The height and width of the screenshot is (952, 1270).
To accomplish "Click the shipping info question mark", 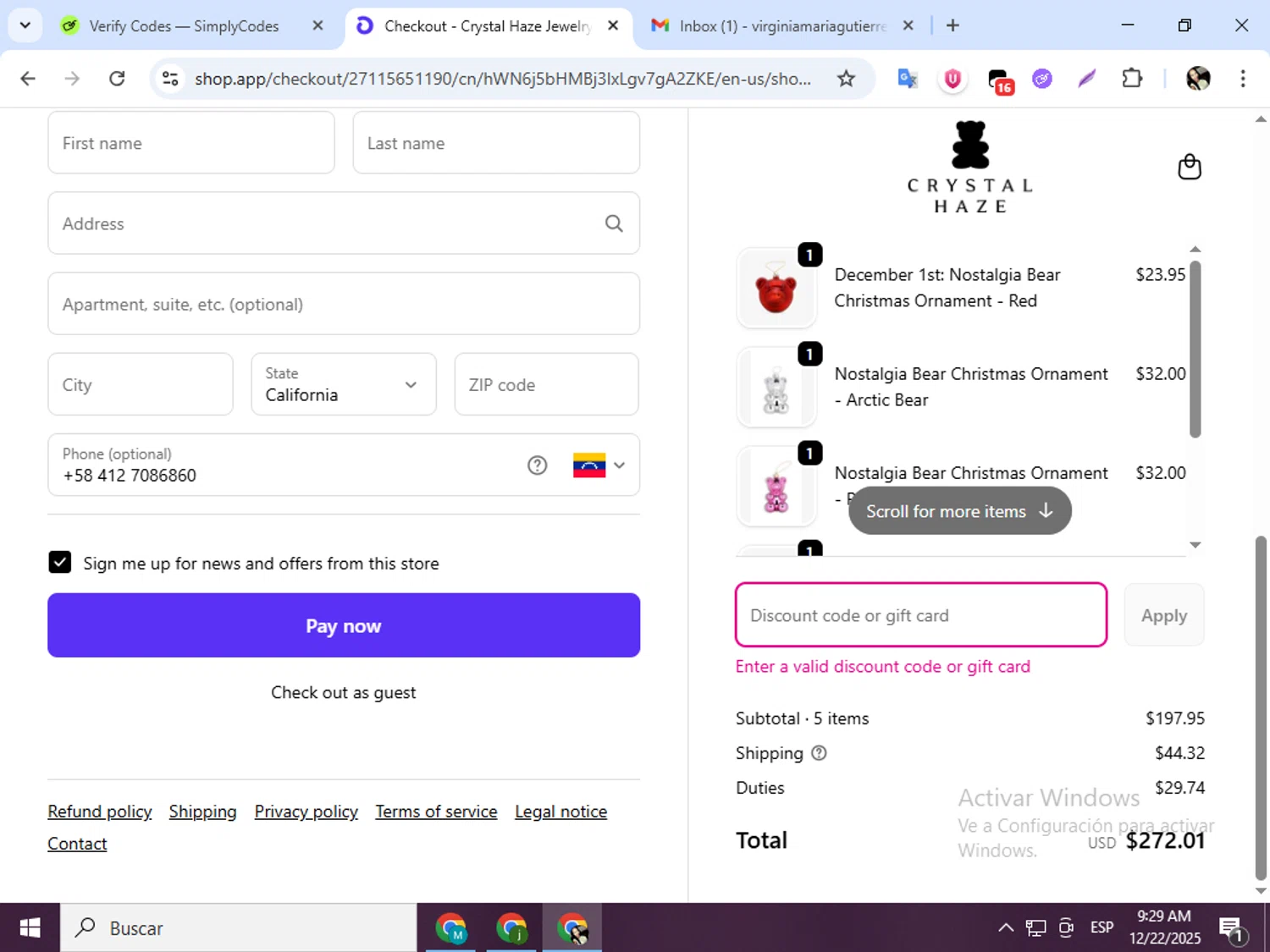I will point(819,753).
